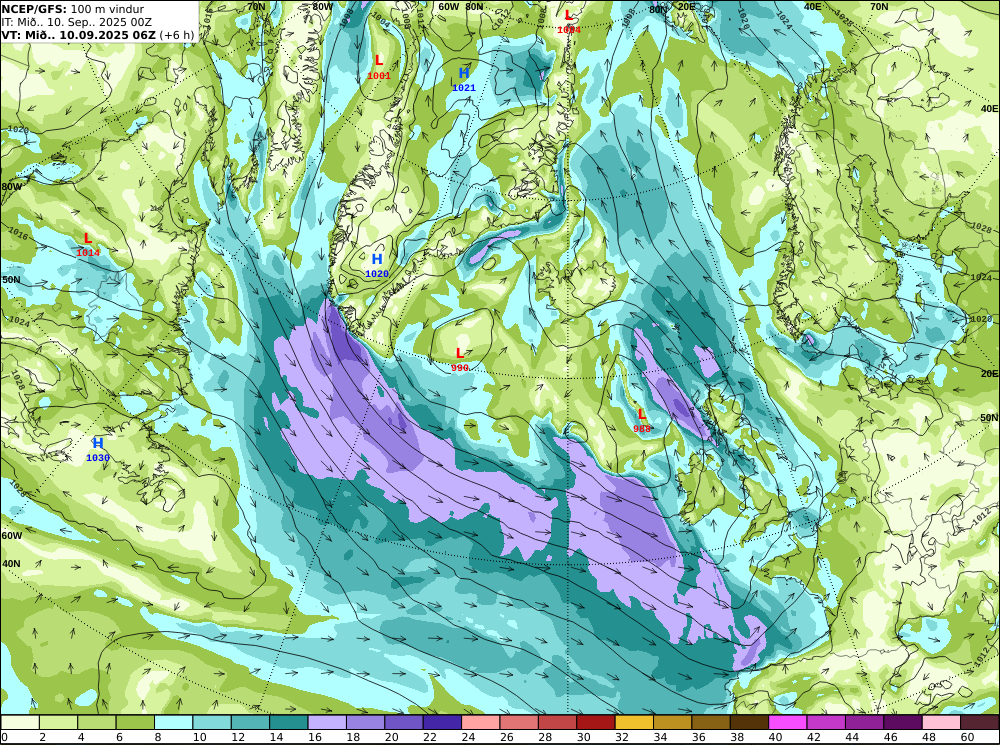The width and height of the screenshot is (1000, 745).
Task: Click the low pressure L marker 988
Action: (x=642, y=415)
